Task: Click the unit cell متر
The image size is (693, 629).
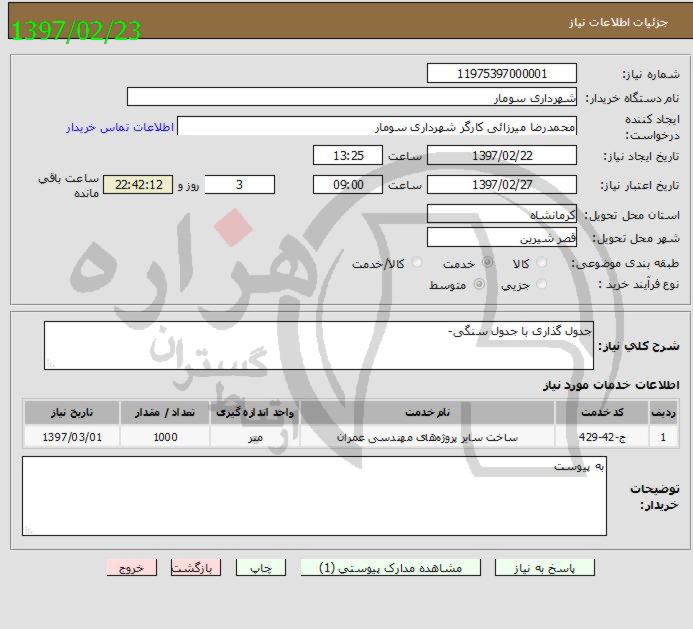Action: coord(255,437)
